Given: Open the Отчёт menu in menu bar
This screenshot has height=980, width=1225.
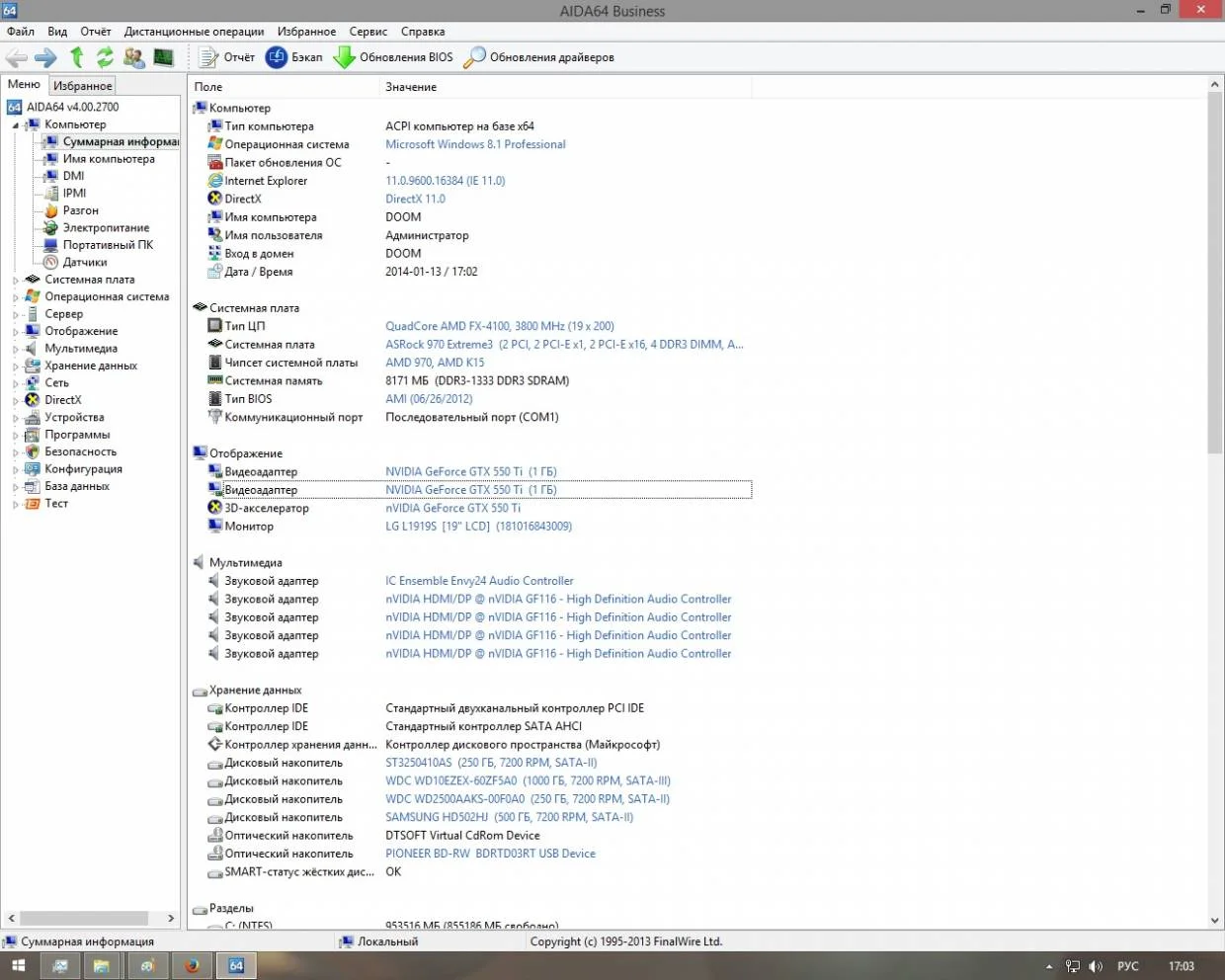Looking at the screenshot, I should 96,32.
